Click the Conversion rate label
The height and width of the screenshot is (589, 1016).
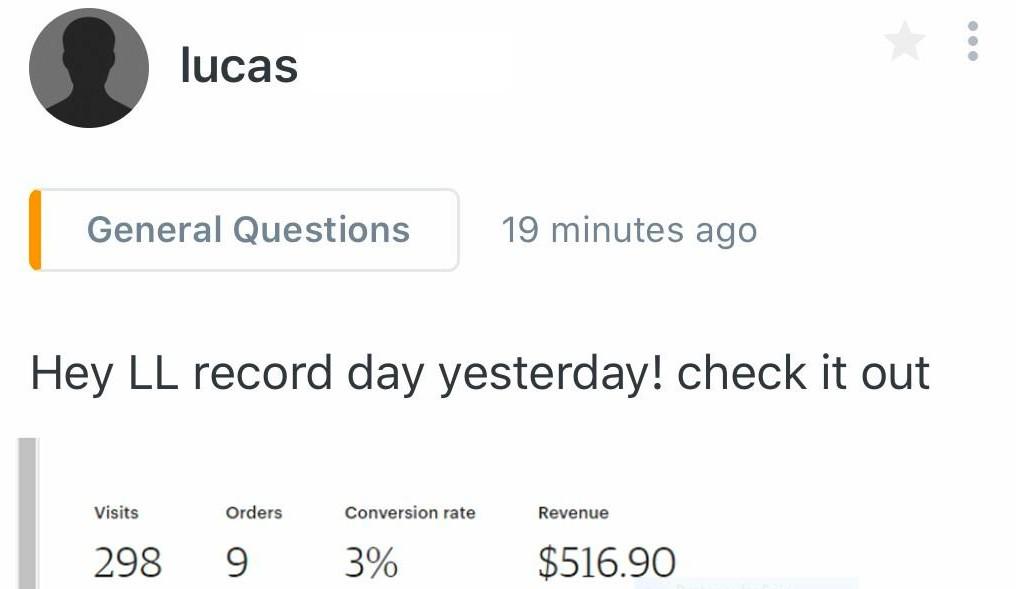410,513
